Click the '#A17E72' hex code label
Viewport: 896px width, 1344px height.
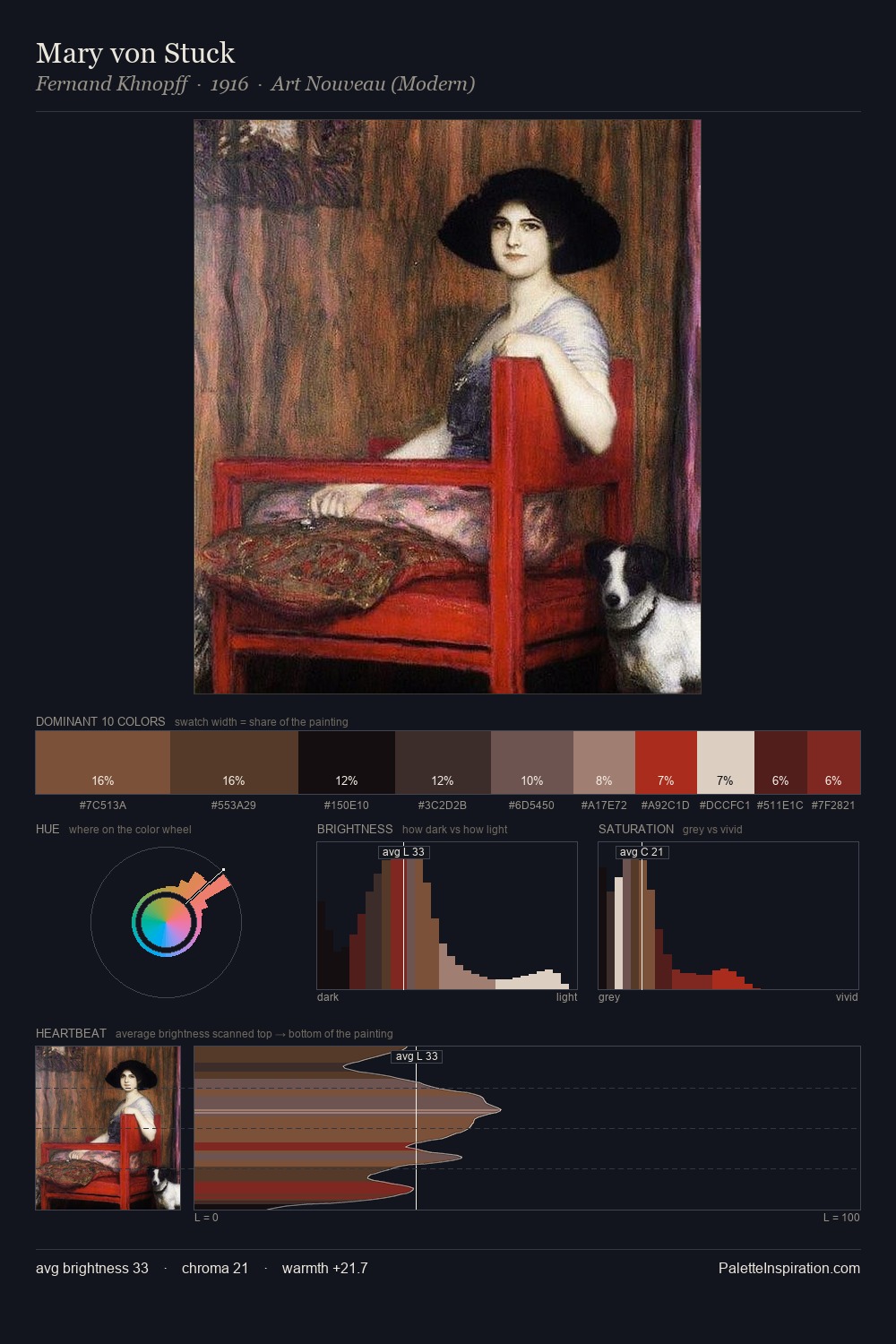coord(604,805)
